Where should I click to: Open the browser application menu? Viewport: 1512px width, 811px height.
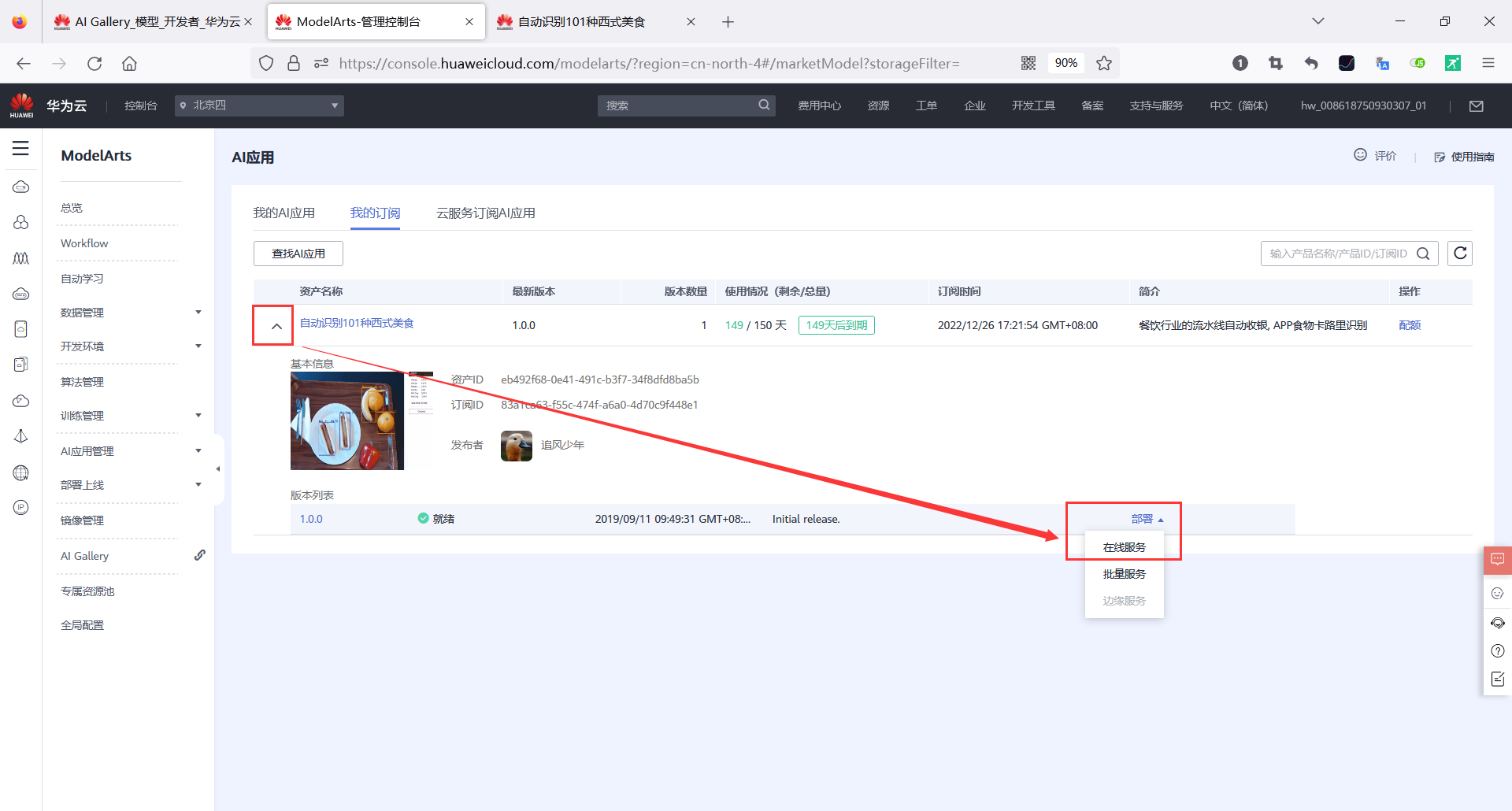(x=1488, y=63)
